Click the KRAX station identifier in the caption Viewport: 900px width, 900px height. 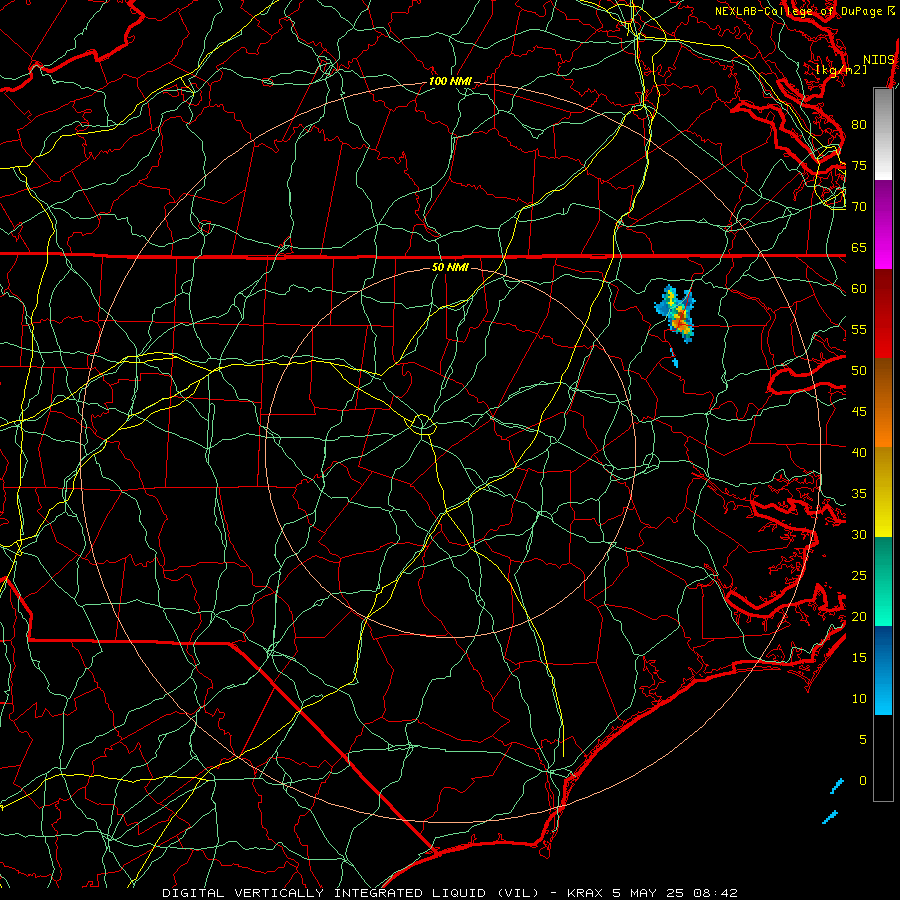584,893
